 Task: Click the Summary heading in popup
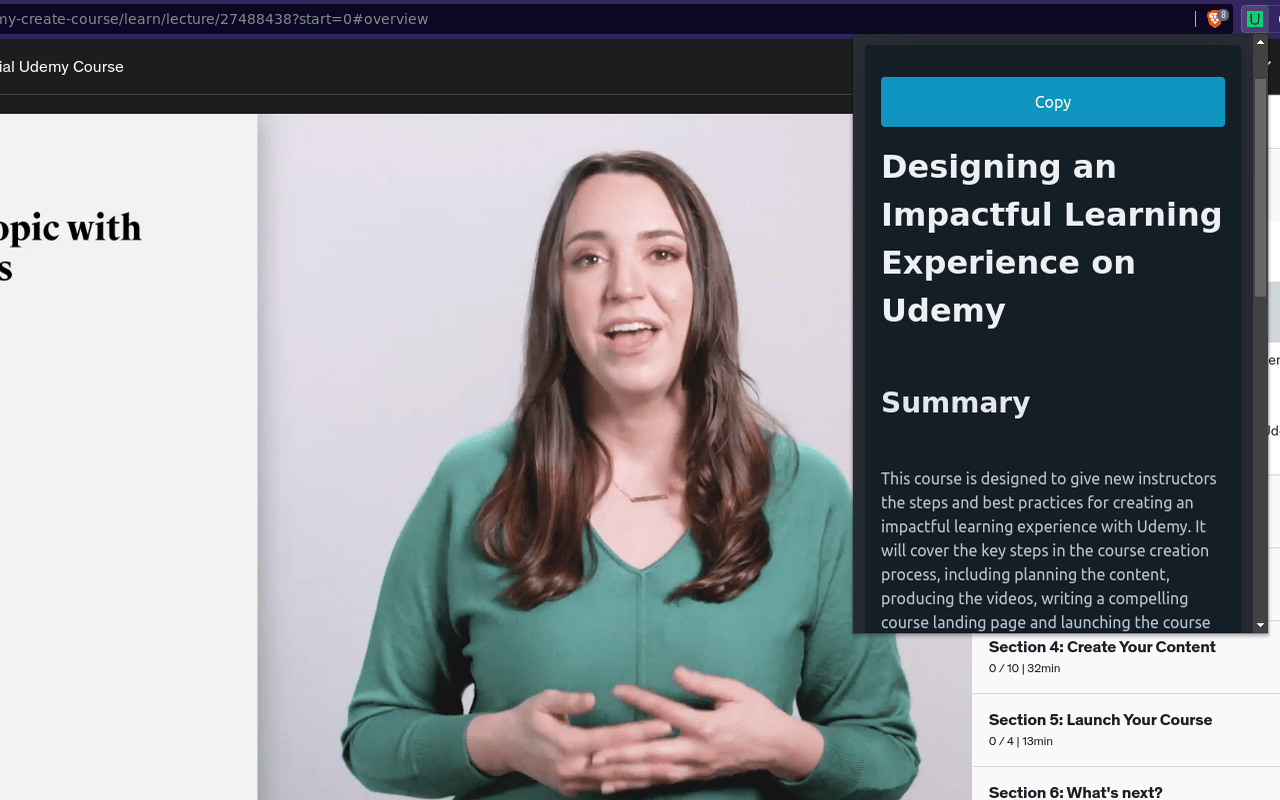click(955, 402)
